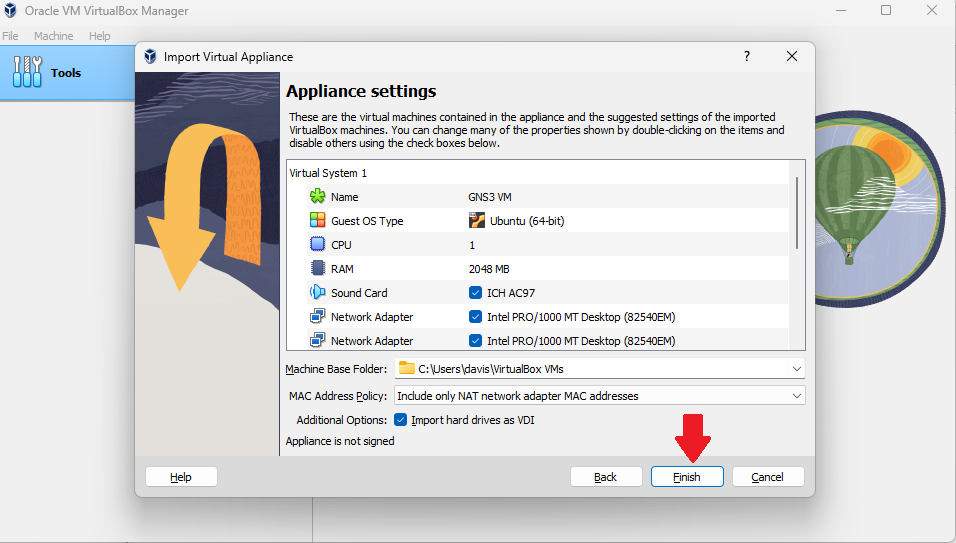Click the second Network Adapter label
Screen dimensions: 956x543
[372, 341]
